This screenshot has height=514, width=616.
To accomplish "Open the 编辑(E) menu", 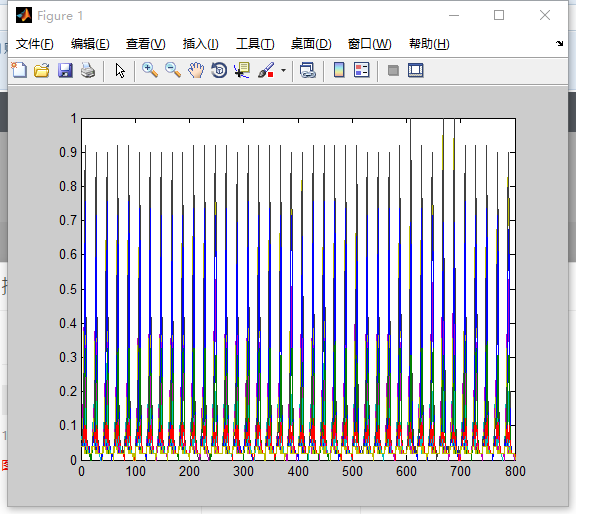I will click(x=90, y=44).
